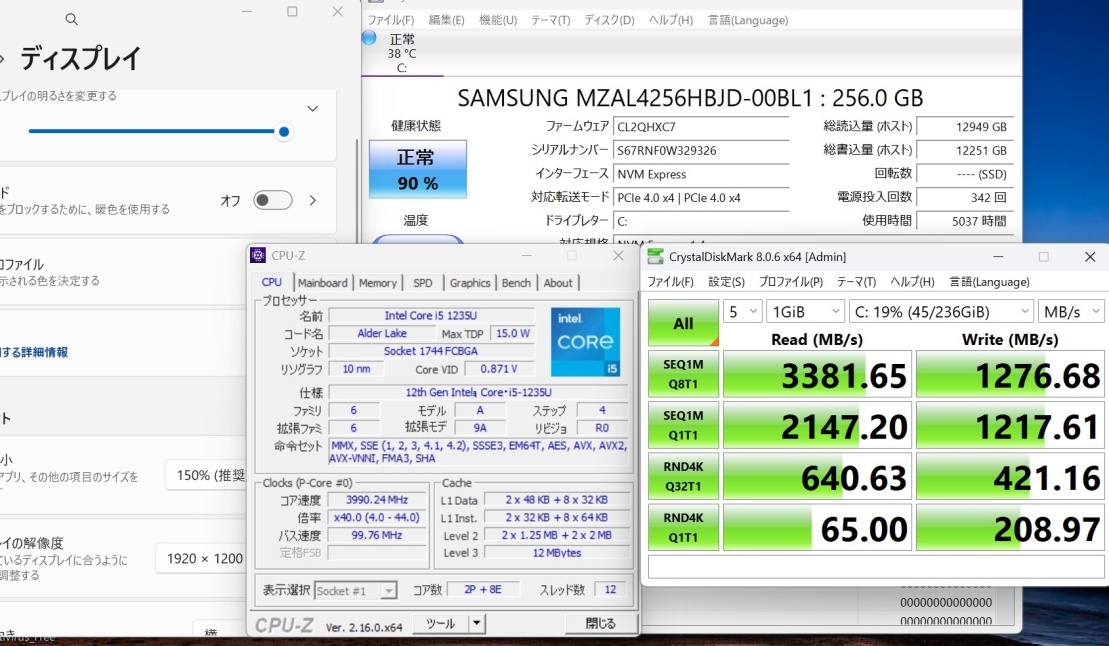The height and width of the screenshot is (646, 1109).
Task: Switch to the Bench tab in CPU-Z
Action: pyautogui.click(x=516, y=283)
